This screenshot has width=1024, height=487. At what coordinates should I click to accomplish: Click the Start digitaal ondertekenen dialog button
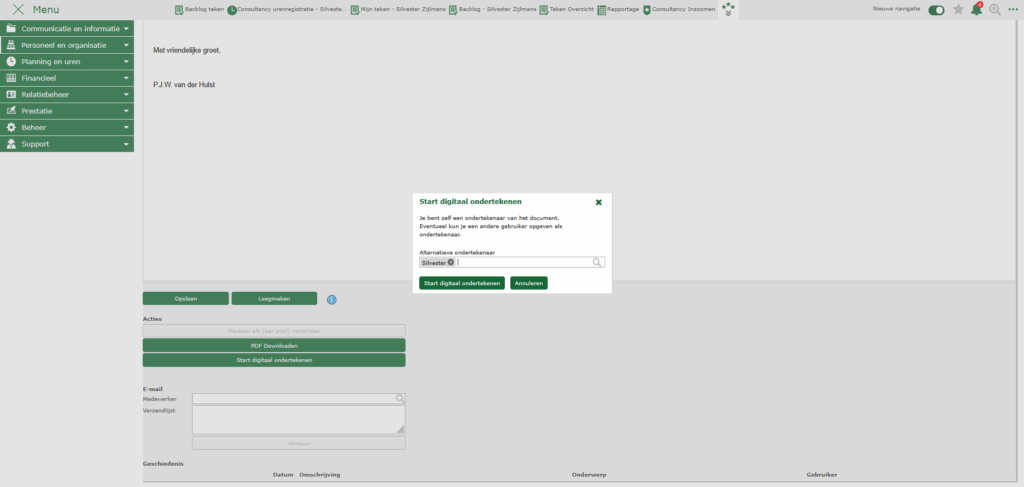pyautogui.click(x=462, y=283)
